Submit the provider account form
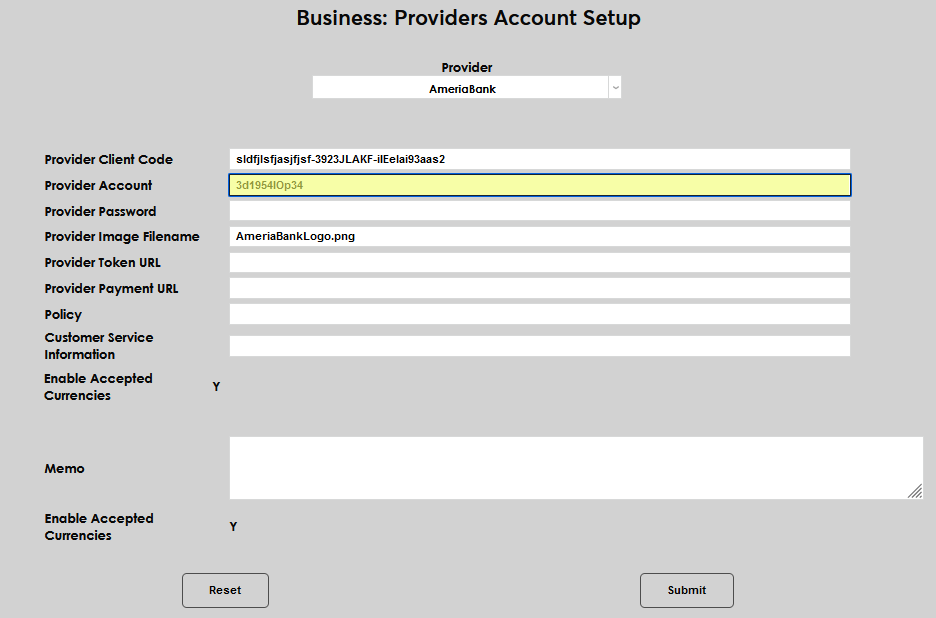The image size is (936, 618). tap(686, 590)
